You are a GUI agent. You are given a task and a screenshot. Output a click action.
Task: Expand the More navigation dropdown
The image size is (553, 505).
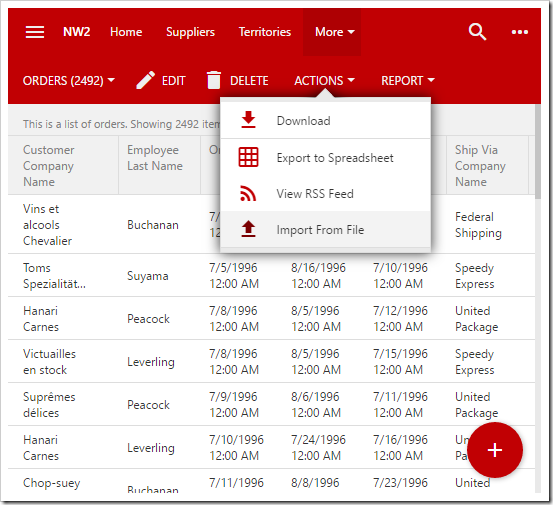click(x=332, y=32)
